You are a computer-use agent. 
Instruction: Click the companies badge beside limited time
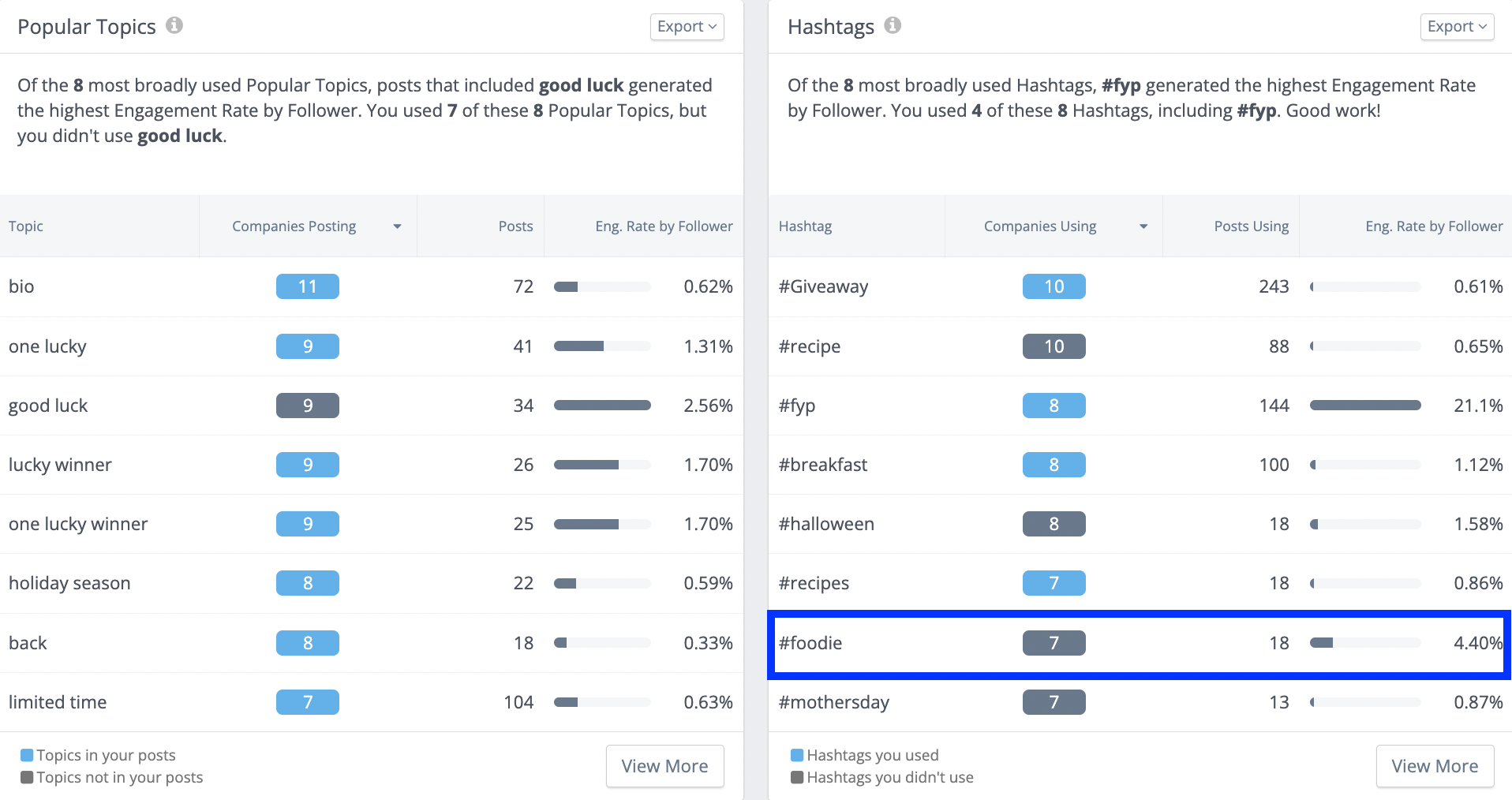308,701
